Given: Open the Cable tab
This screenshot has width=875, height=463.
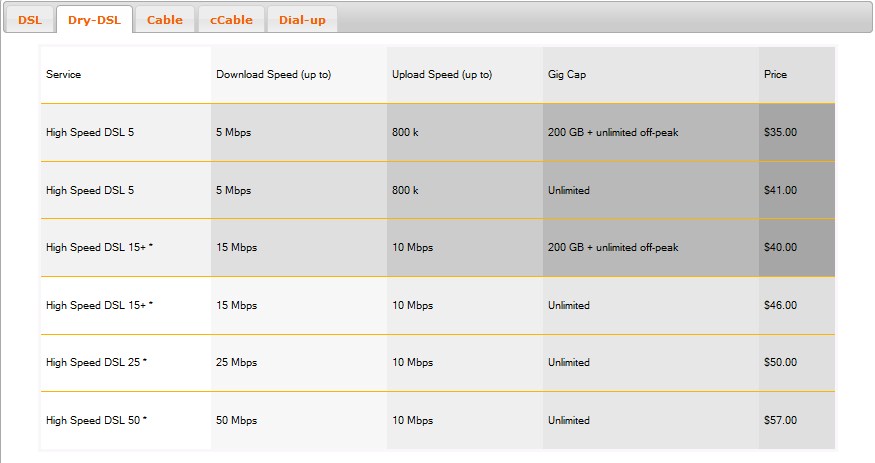Looking at the screenshot, I should (165, 20).
